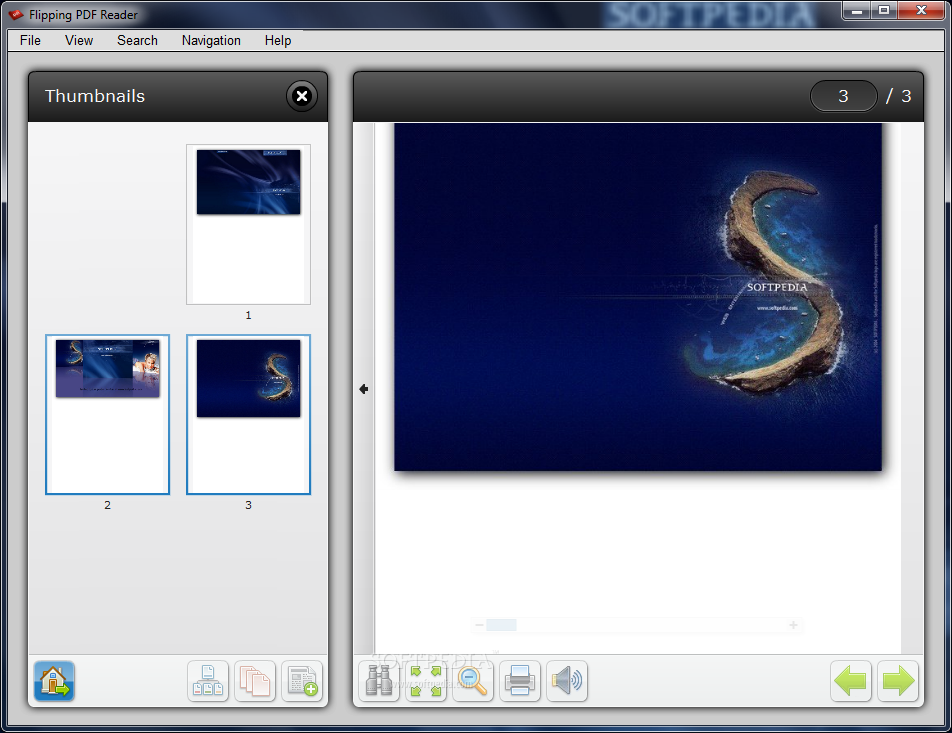Maximize the Flipping PDF Reader window
The height and width of the screenshot is (733, 952).
[x=885, y=11]
